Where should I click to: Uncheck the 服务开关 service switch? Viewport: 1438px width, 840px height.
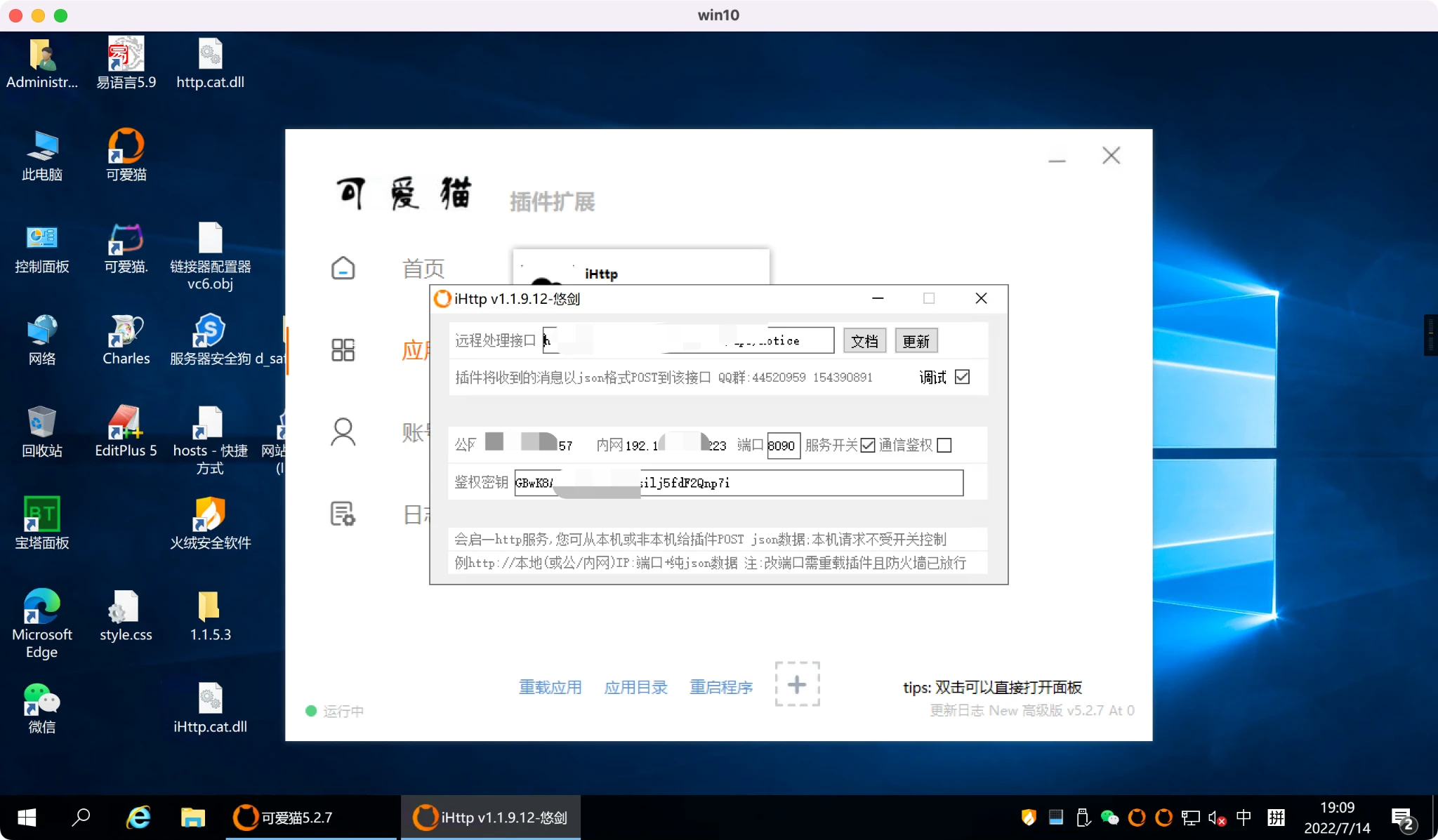tap(868, 446)
